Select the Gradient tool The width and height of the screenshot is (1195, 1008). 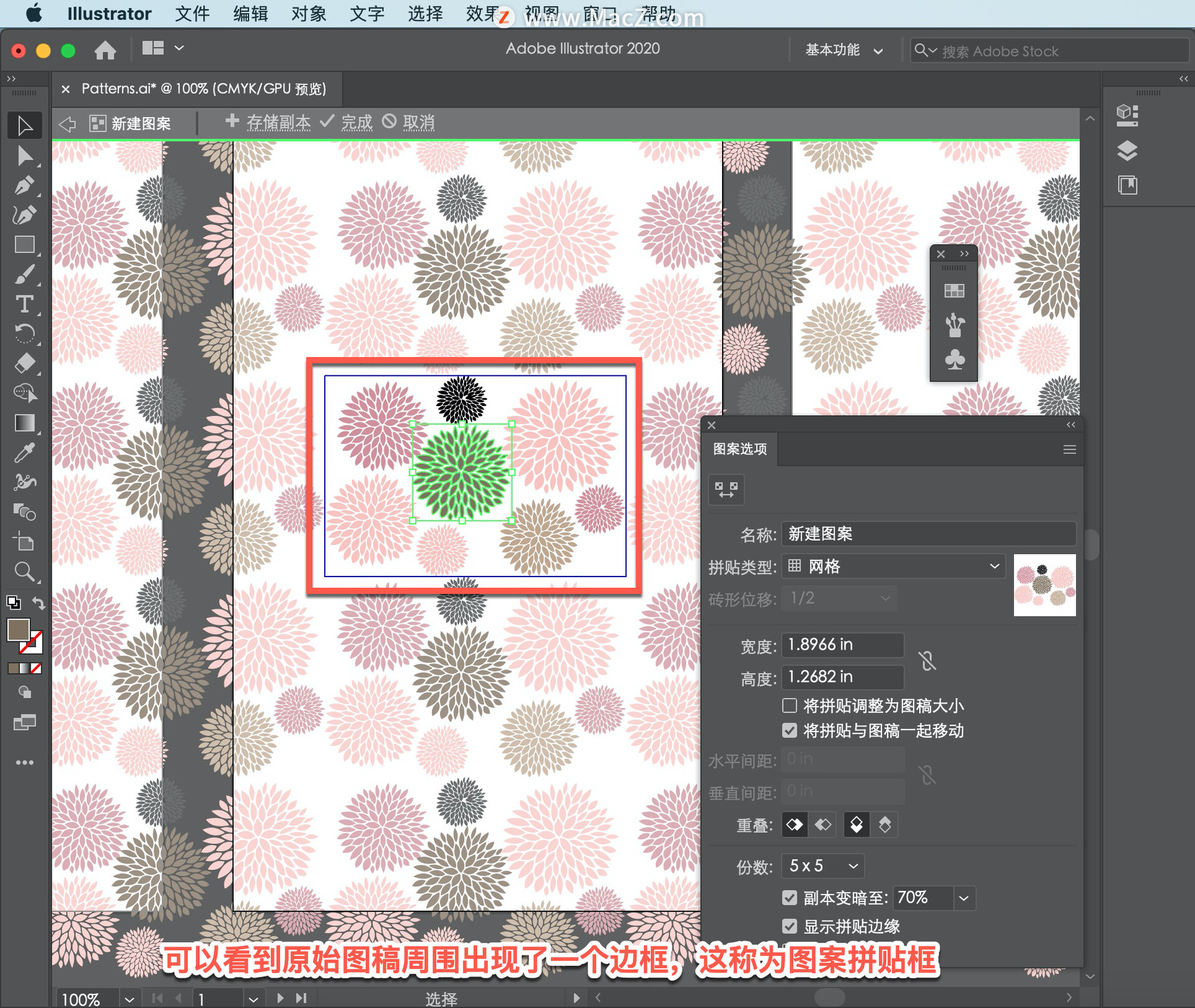25,423
